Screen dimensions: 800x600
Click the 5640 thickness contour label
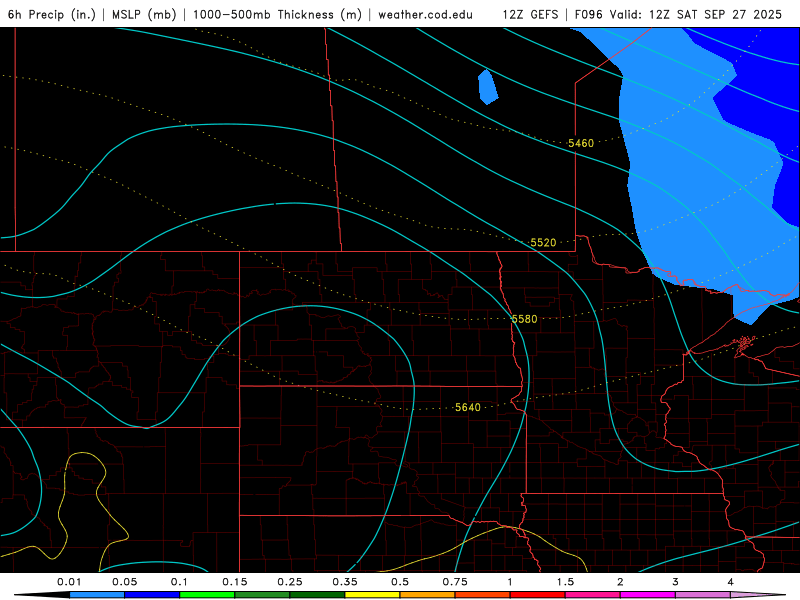point(468,407)
